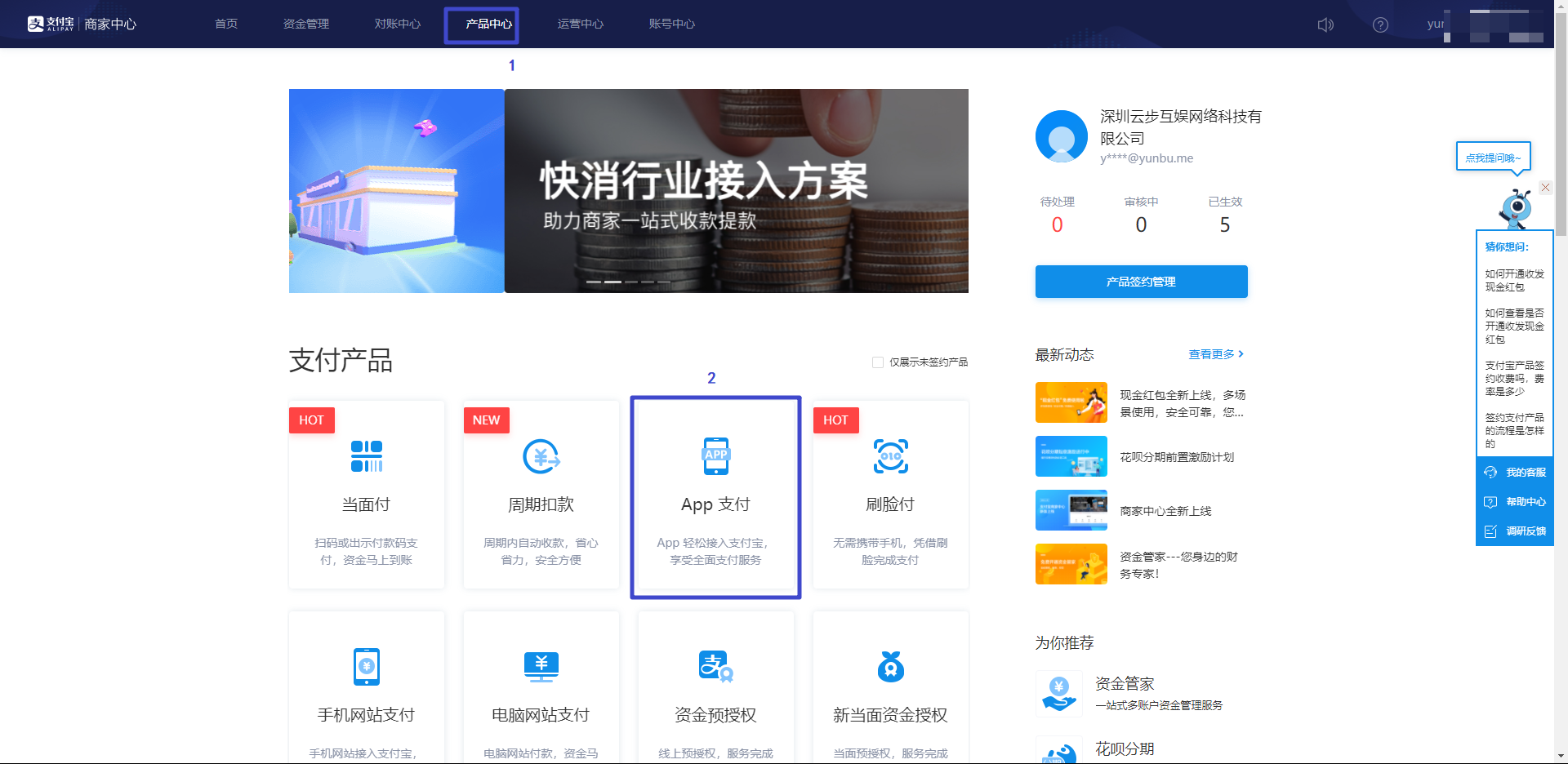Open 资金管理 menu
The image size is (1568, 764).
point(306,24)
